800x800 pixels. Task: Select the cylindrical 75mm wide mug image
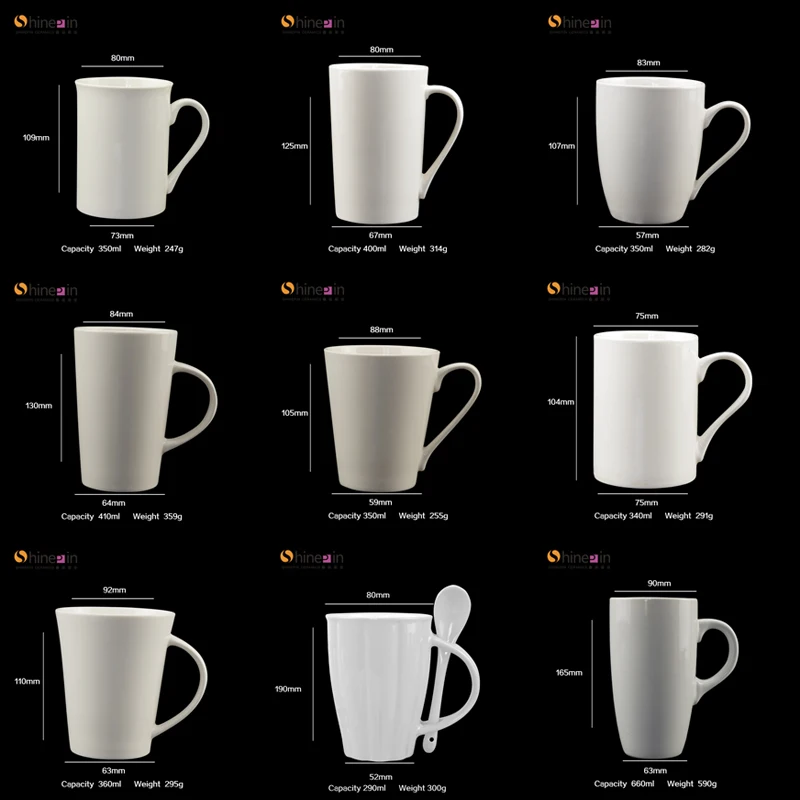pos(672,410)
